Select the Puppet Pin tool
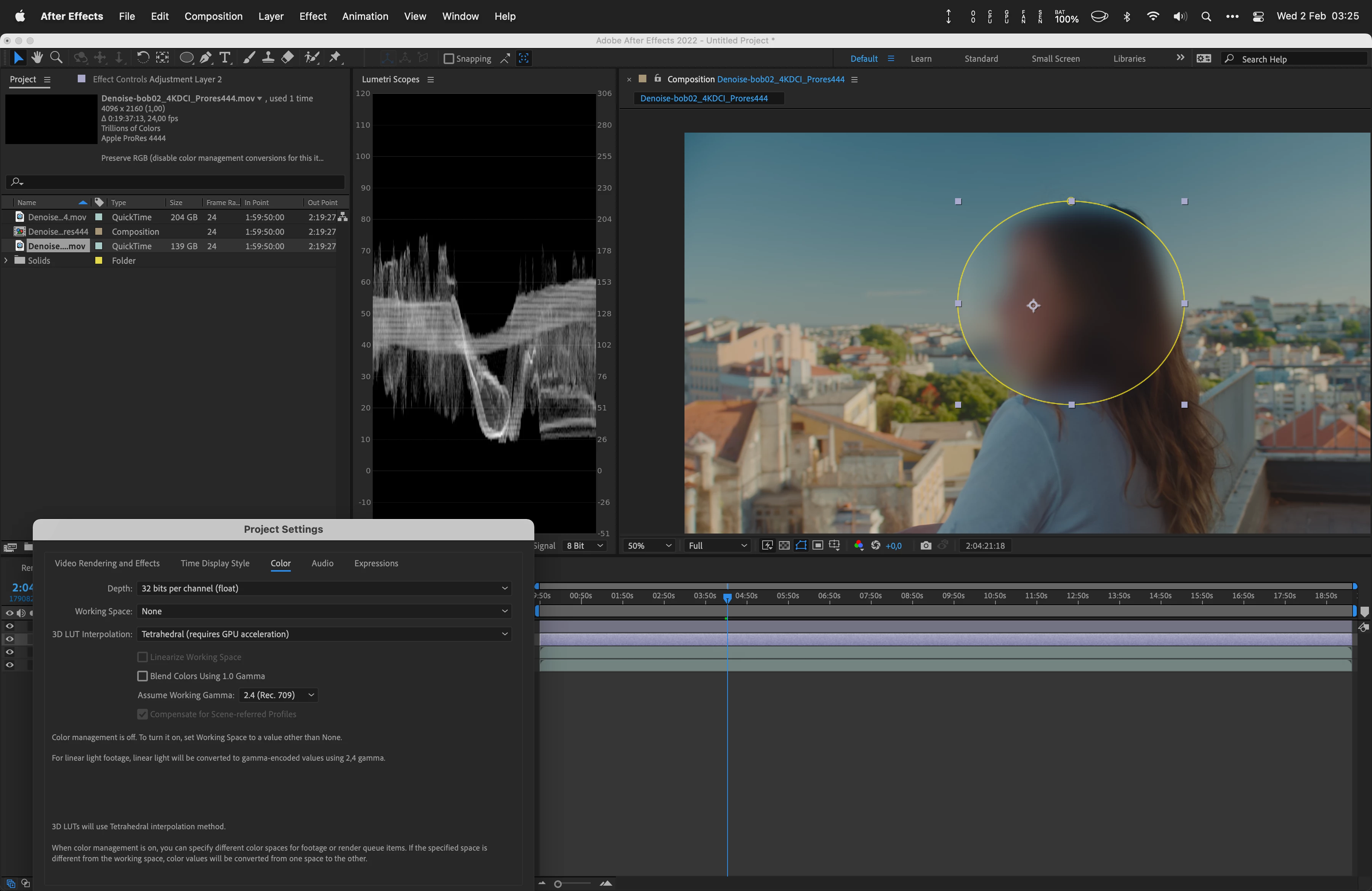Screen dimensions: 1372x891 click(x=335, y=58)
